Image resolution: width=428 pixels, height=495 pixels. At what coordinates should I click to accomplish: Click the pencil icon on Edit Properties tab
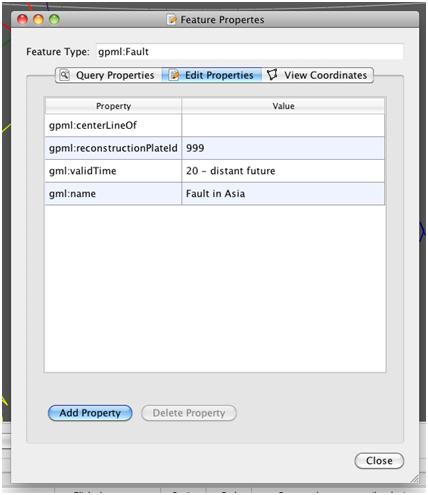174,75
